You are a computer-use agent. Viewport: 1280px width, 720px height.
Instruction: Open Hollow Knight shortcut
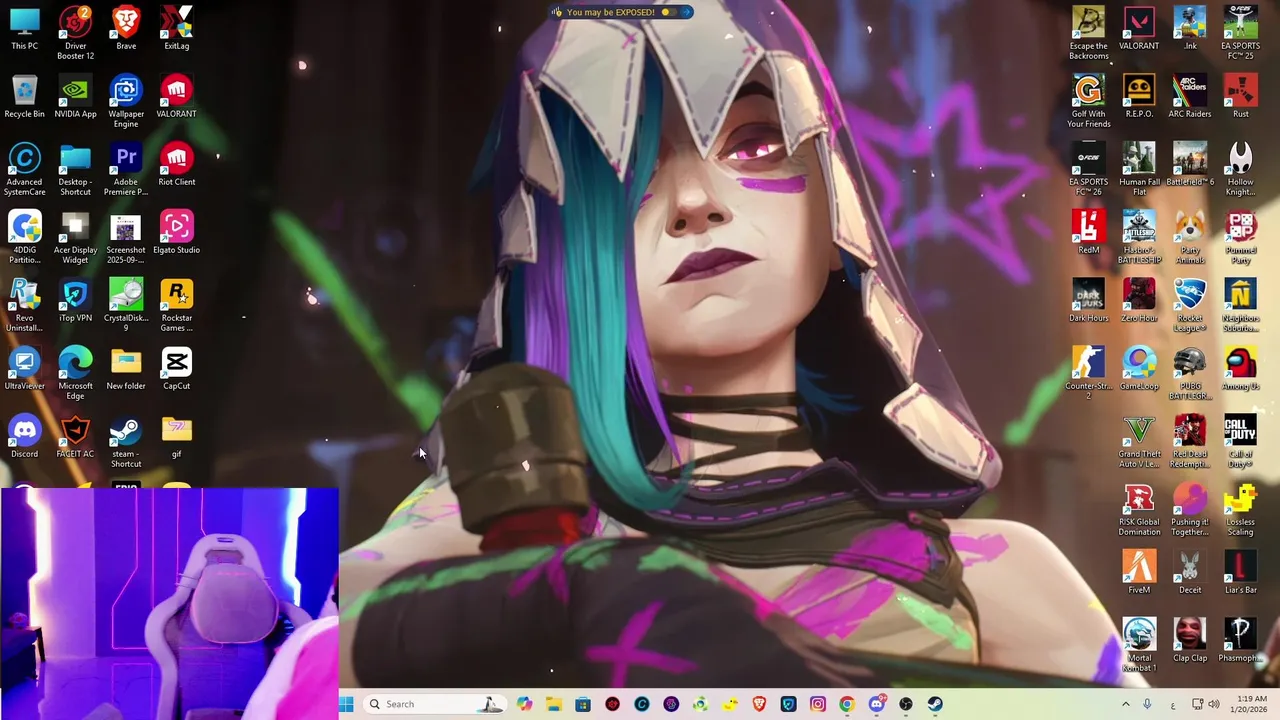pyautogui.click(x=1240, y=169)
